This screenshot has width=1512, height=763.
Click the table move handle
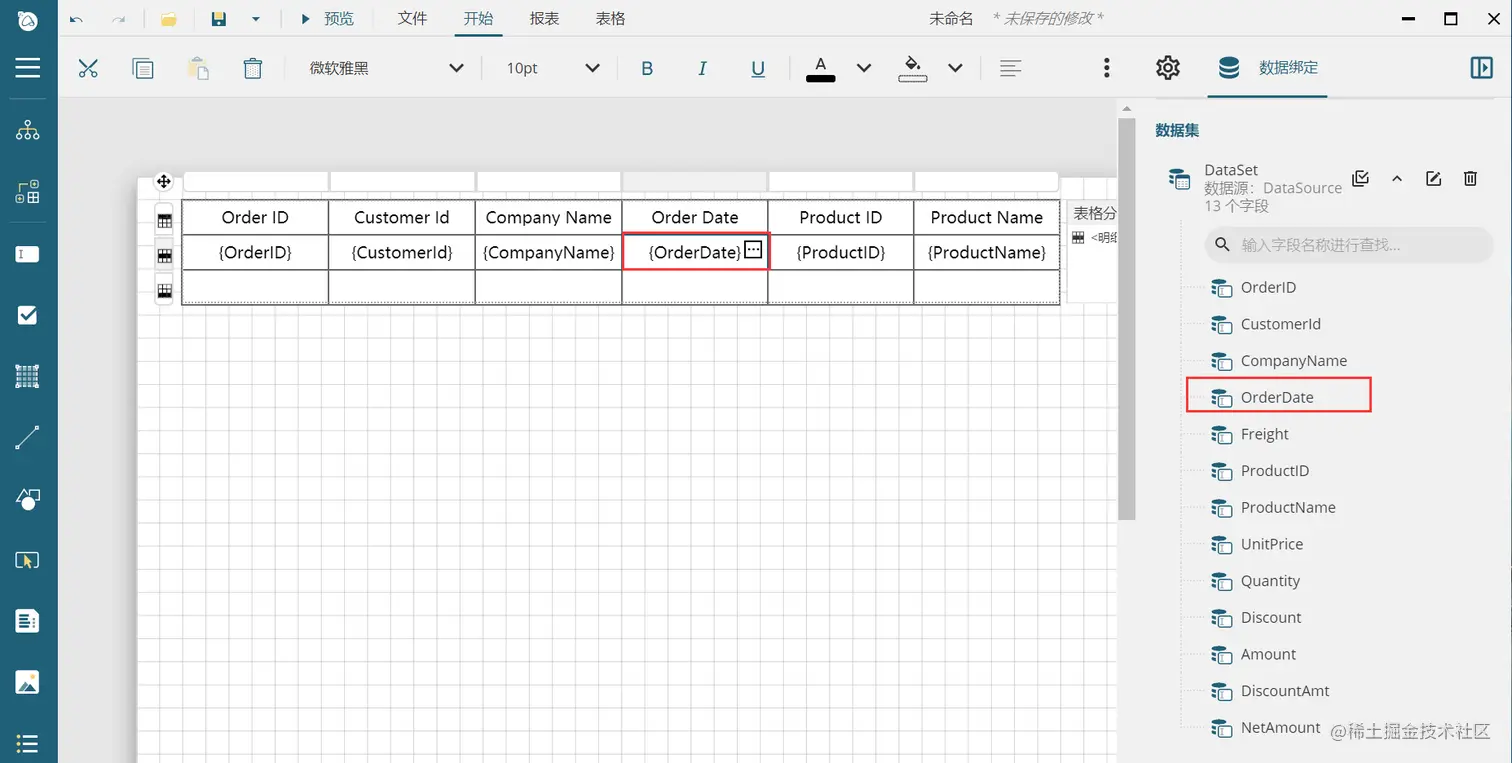point(163,181)
